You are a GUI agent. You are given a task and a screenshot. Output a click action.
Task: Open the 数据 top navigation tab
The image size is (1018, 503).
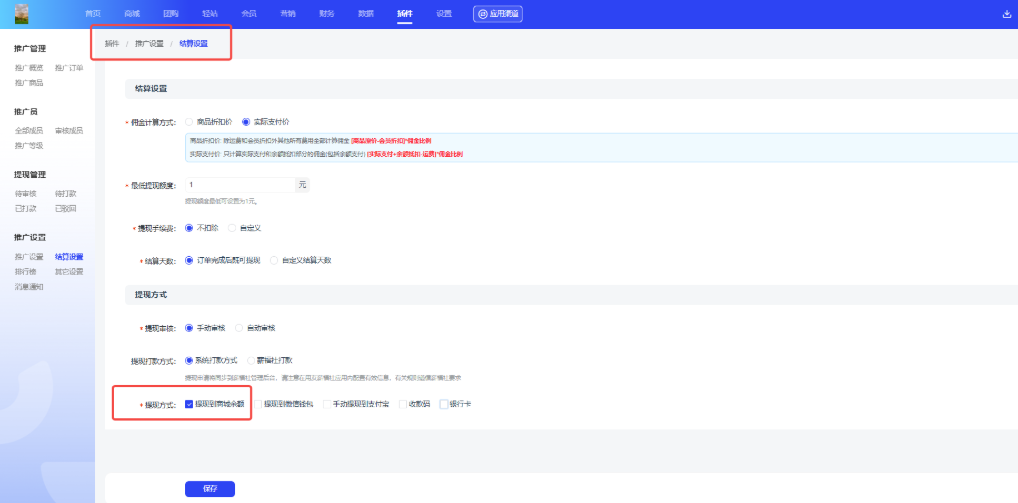366,14
